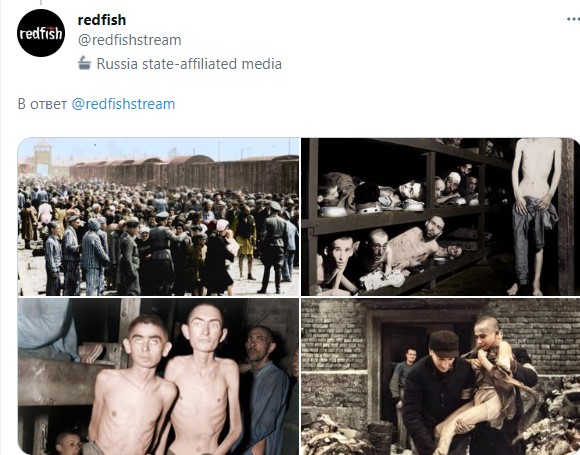Open the Russia state-affiliated media label
580x455 pixels.
[x=189, y=64]
